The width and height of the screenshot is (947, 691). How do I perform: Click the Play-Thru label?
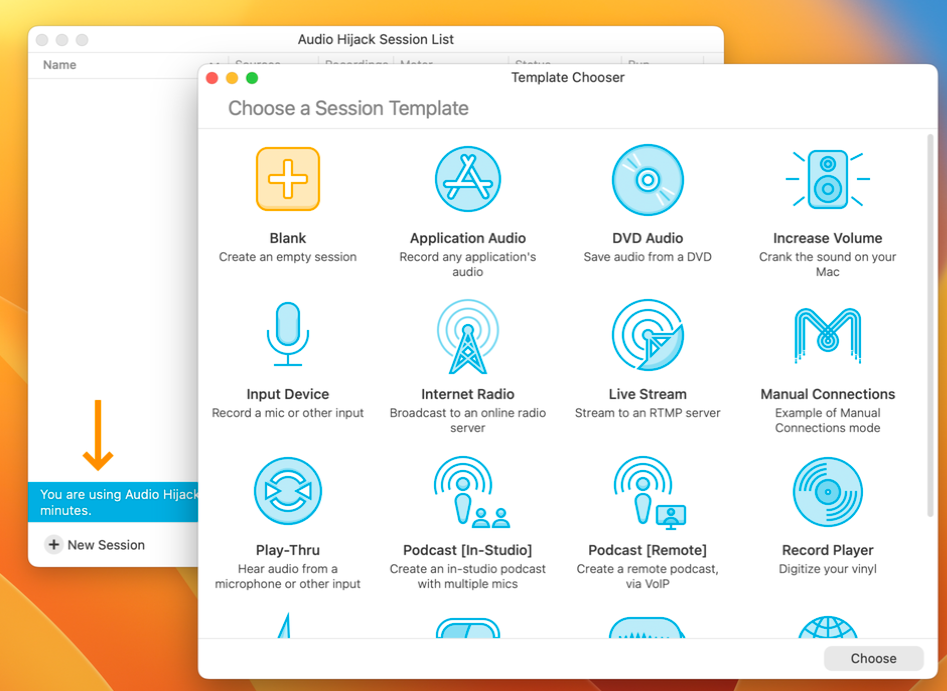click(x=287, y=550)
